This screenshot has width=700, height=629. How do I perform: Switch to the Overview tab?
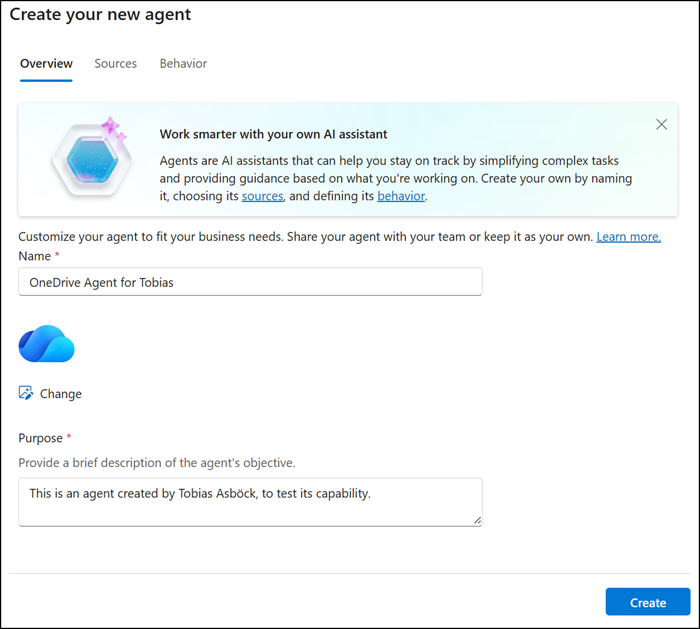[46, 63]
